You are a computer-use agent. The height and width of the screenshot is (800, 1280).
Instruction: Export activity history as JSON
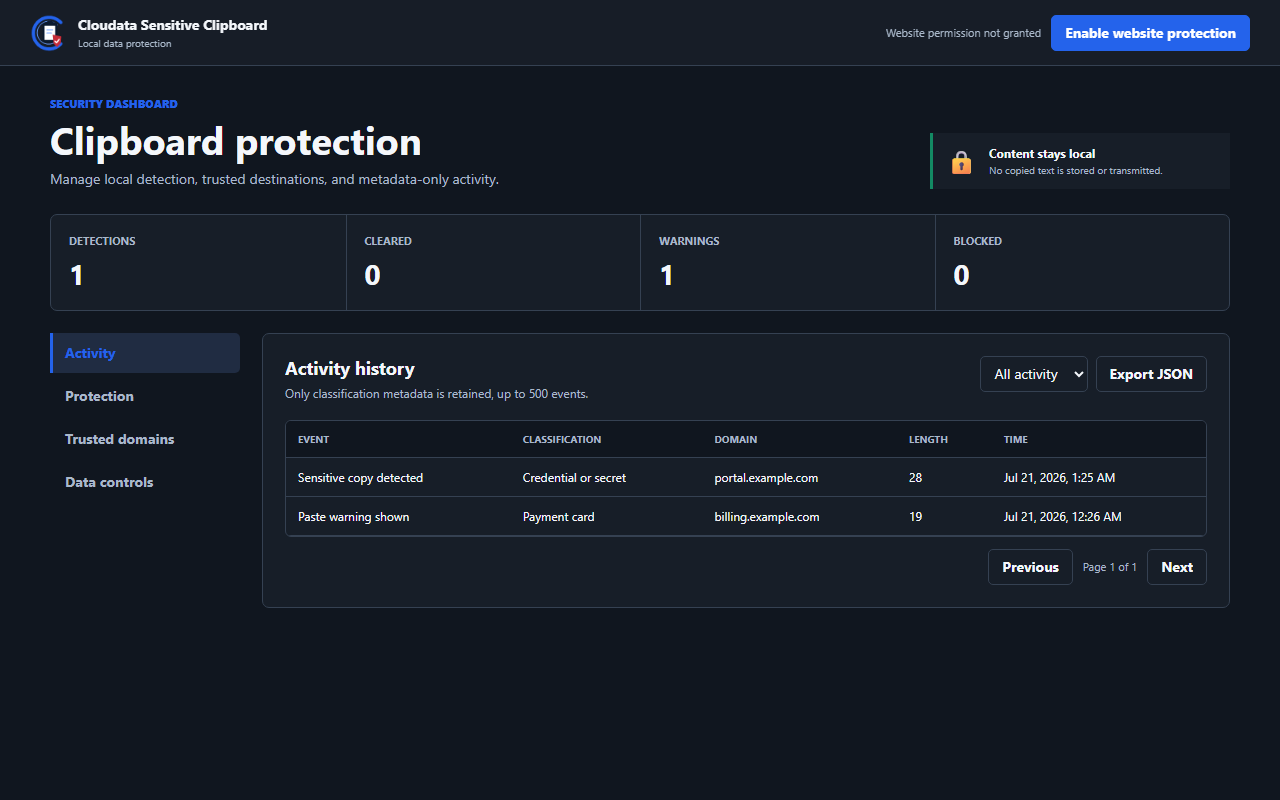[1151, 374]
